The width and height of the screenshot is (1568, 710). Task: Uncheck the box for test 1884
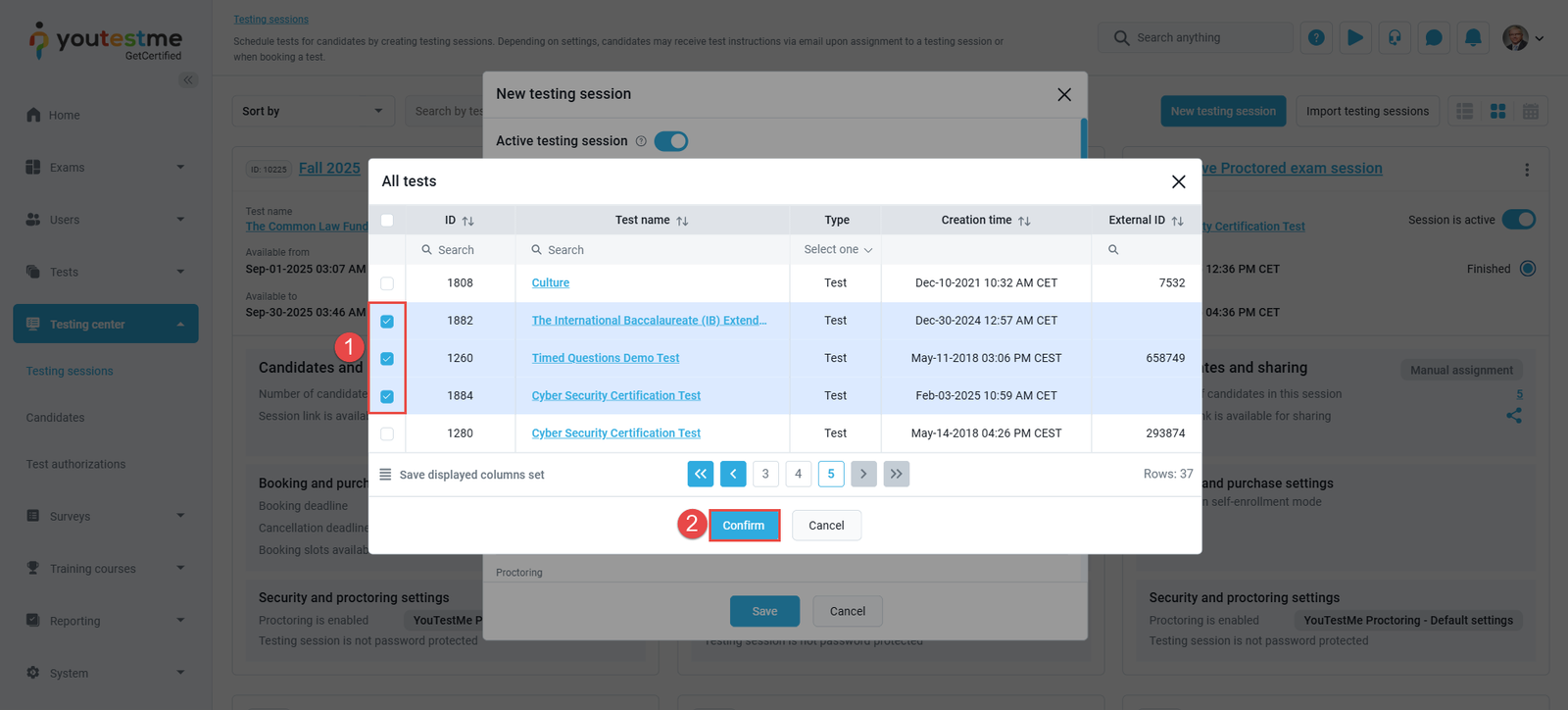(387, 396)
